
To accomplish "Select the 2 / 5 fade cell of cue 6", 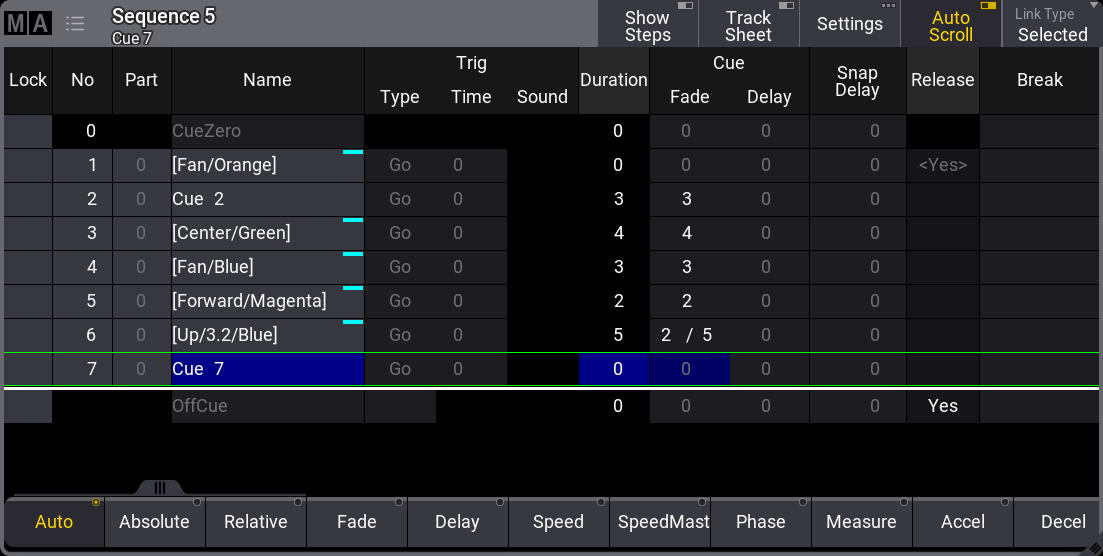I will tap(688, 335).
